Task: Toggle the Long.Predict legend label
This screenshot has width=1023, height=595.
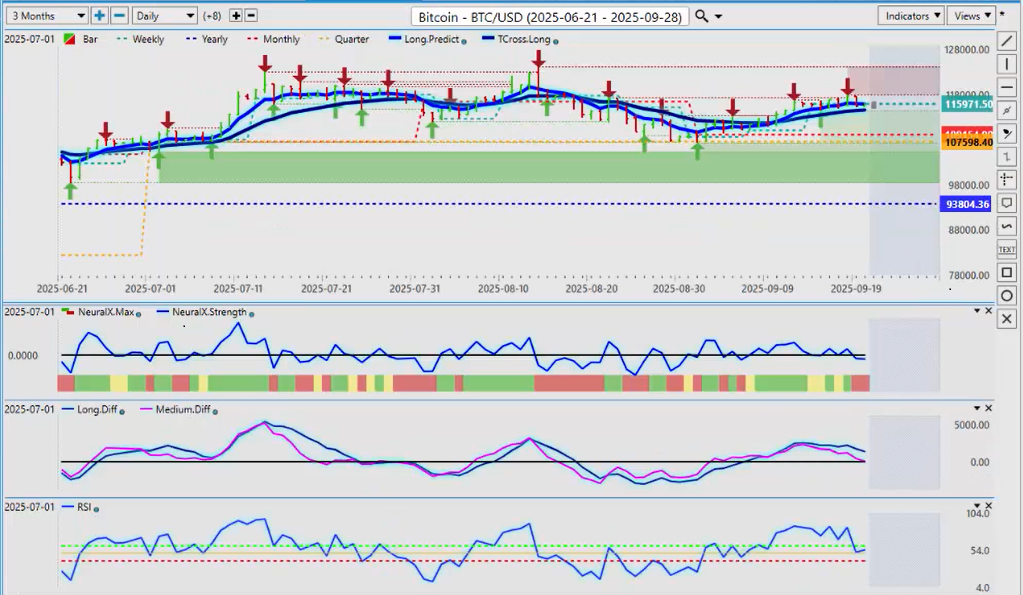Action: [x=431, y=39]
